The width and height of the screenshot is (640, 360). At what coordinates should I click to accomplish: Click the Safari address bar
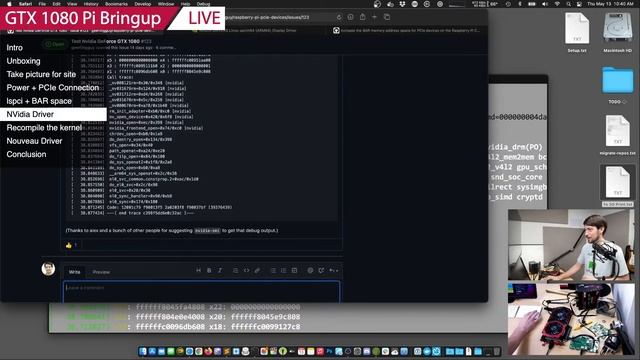tap(282, 17)
